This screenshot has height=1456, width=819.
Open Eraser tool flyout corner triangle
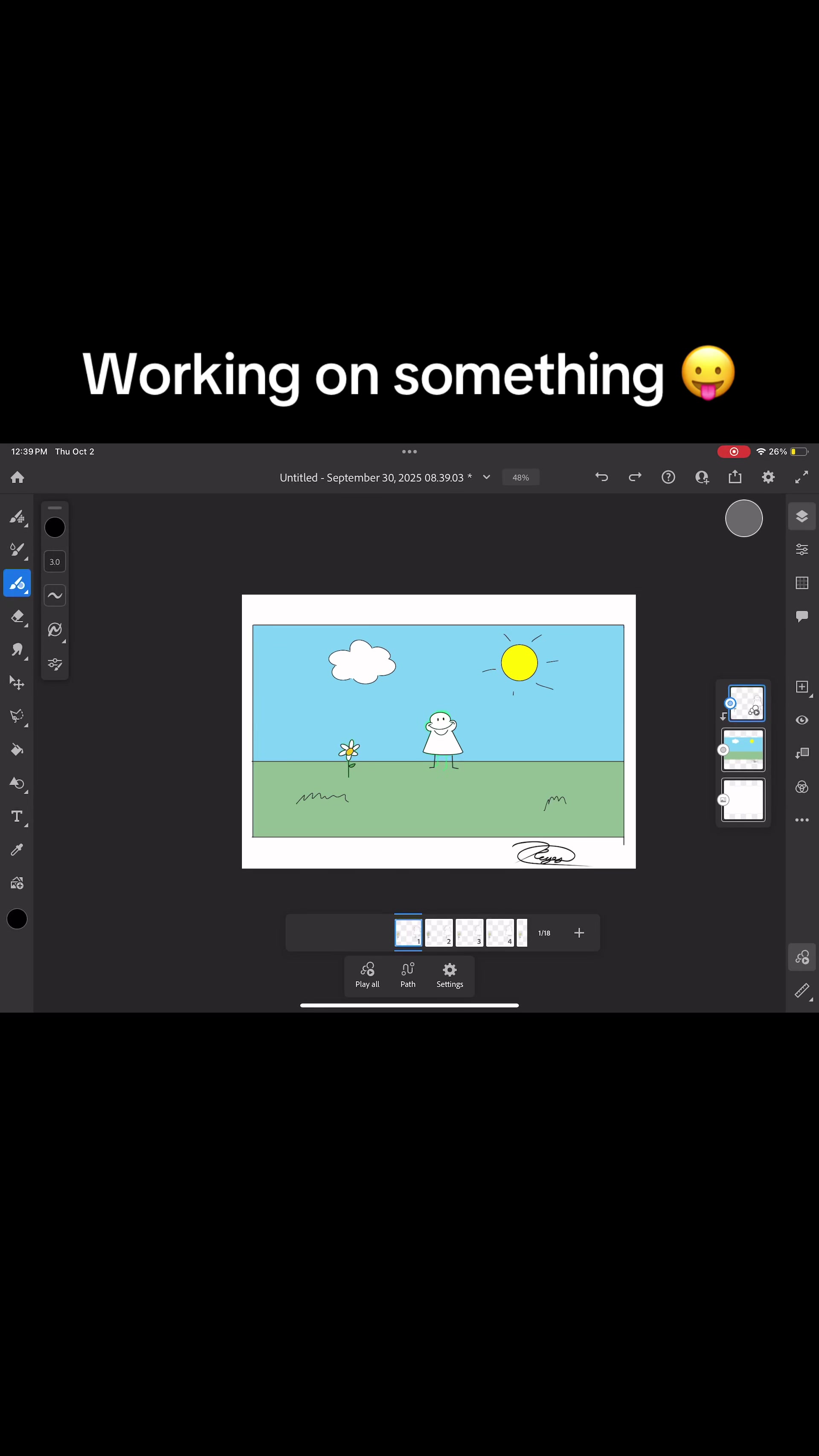tap(26, 625)
